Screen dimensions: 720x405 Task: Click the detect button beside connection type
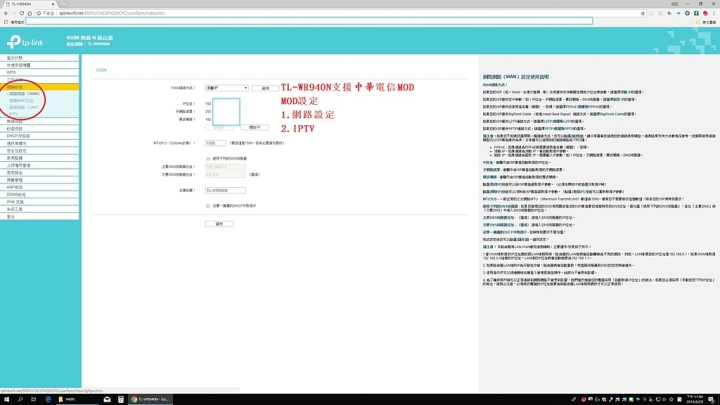265,88
